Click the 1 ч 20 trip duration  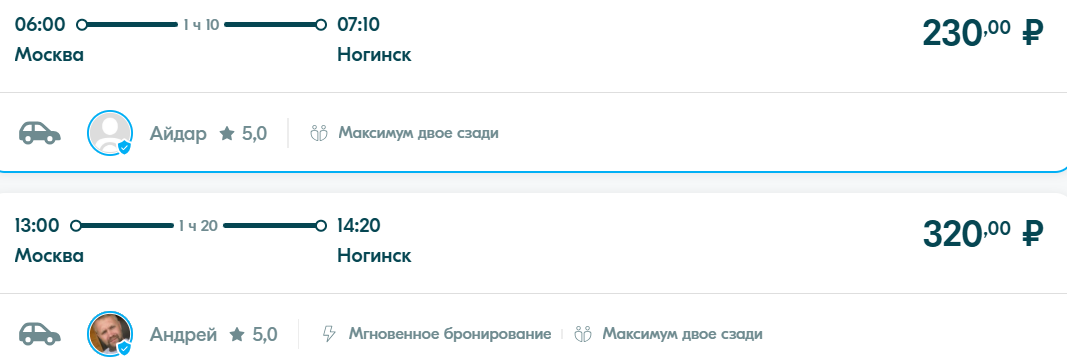pyautogui.click(x=199, y=226)
